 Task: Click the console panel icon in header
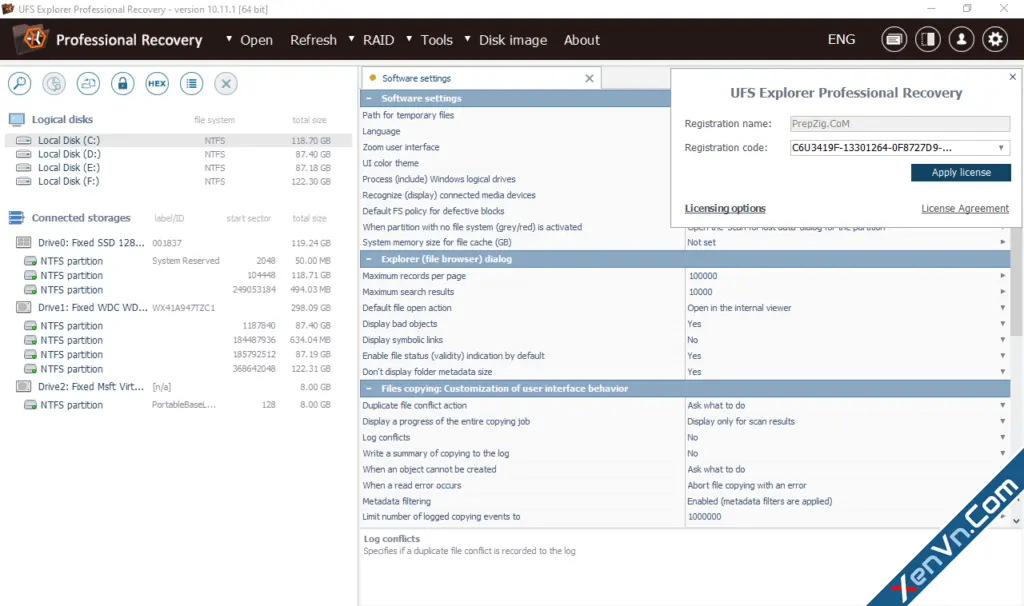[894, 40]
